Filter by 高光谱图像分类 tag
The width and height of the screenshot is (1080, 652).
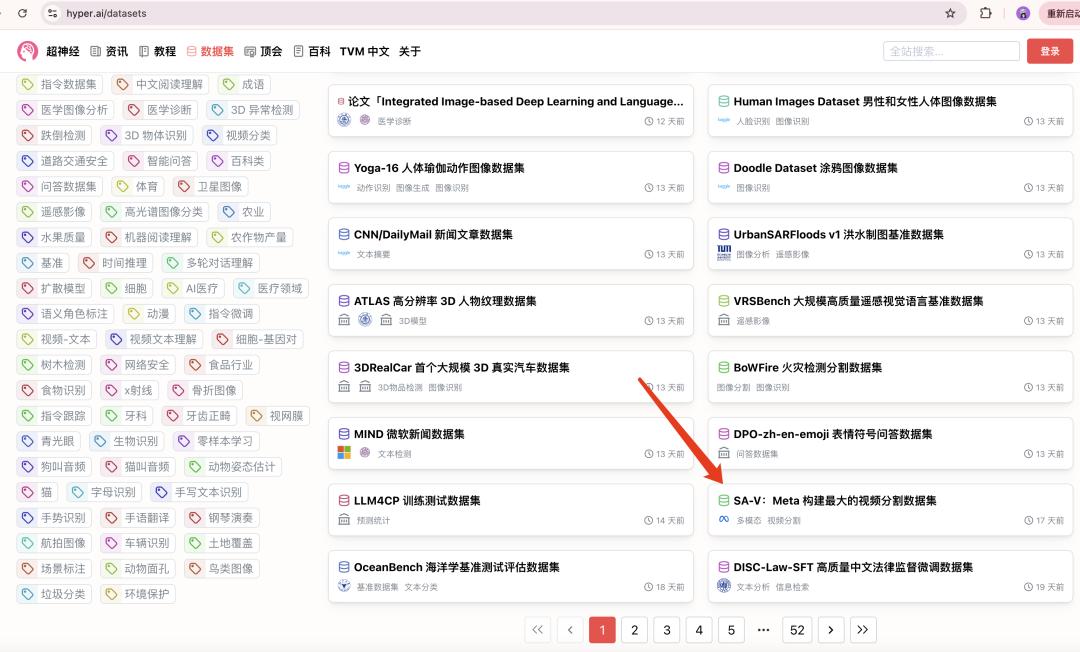click(x=155, y=211)
